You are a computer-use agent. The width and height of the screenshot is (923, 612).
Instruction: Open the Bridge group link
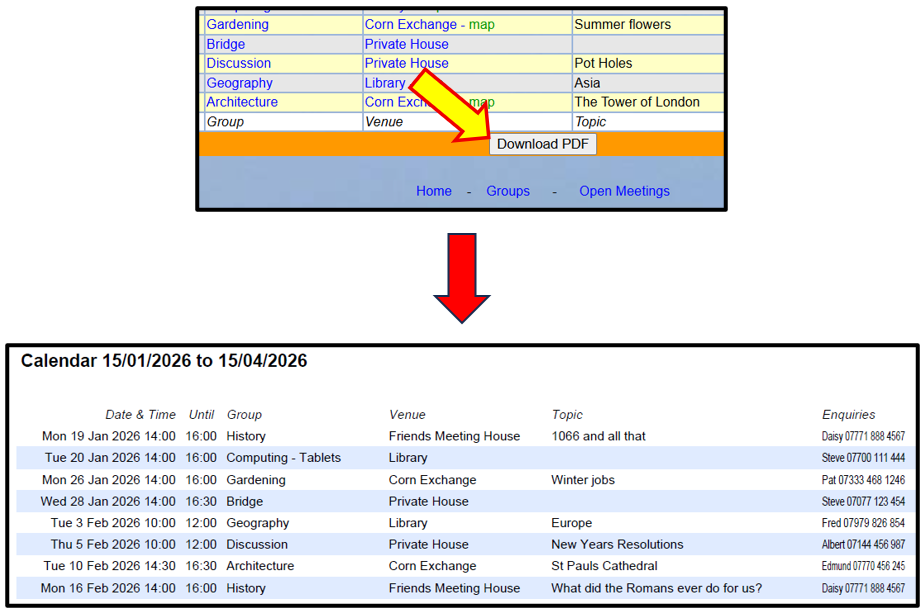pos(225,44)
